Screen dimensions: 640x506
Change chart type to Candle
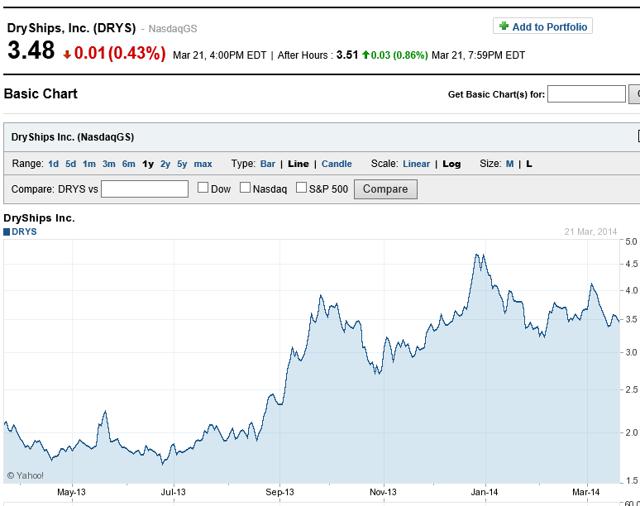tap(337, 164)
